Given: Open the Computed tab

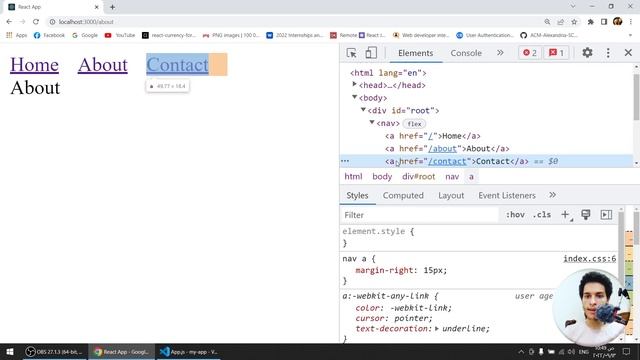Looking at the screenshot, I should click(x=403, y=196).
